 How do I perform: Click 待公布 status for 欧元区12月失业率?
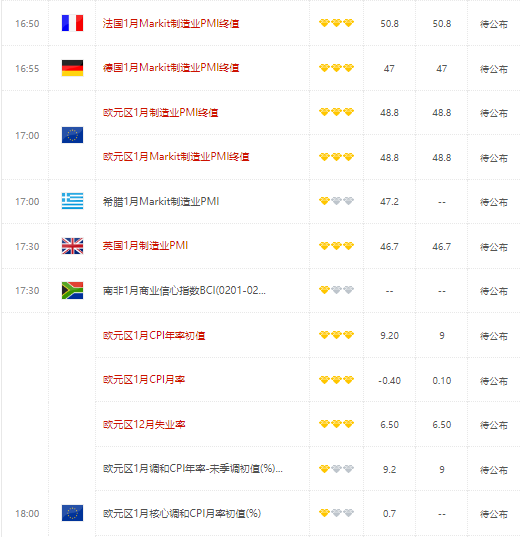pos(494,425)
